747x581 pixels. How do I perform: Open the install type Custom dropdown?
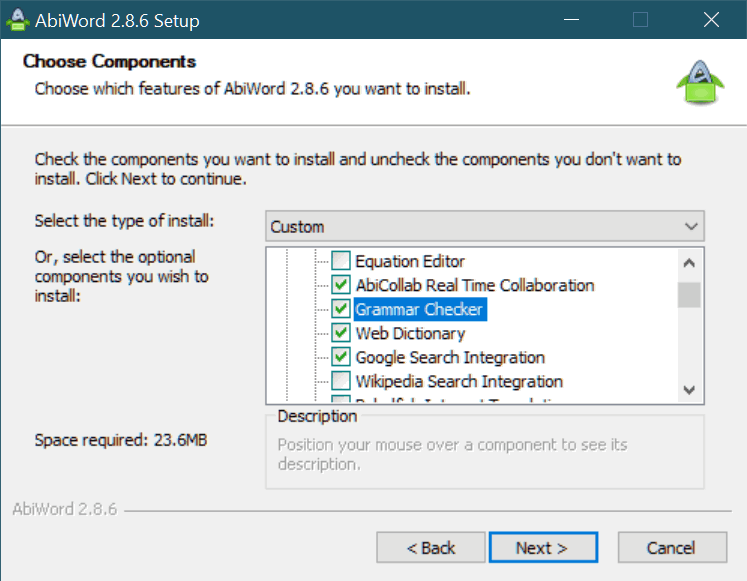(x=485, y=226)
